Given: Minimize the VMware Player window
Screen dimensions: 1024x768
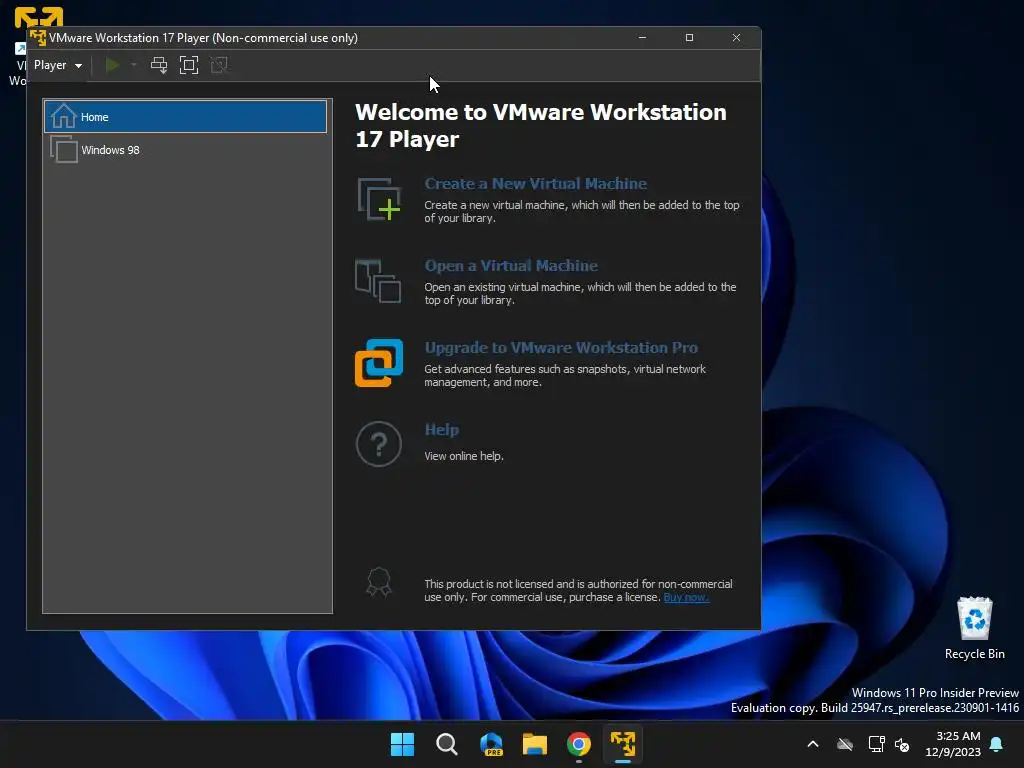Looking at the screenshot, I should [x=643, y=38].
